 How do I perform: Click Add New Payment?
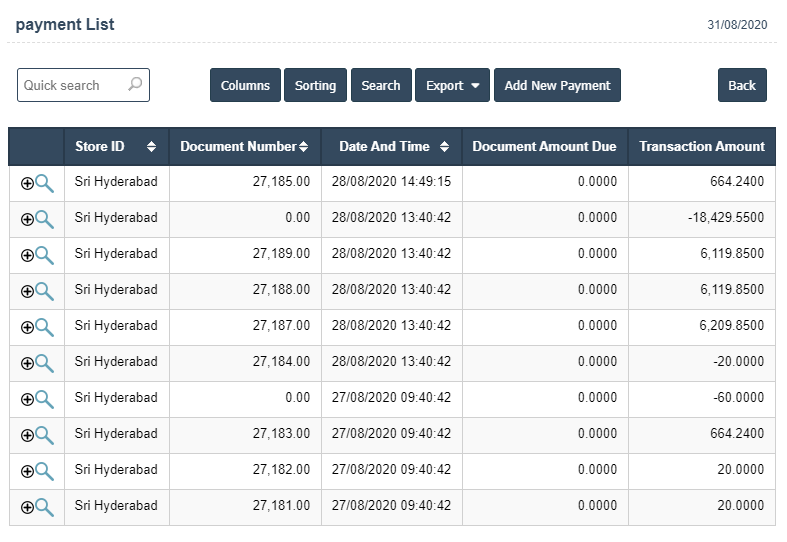(557, 86)
